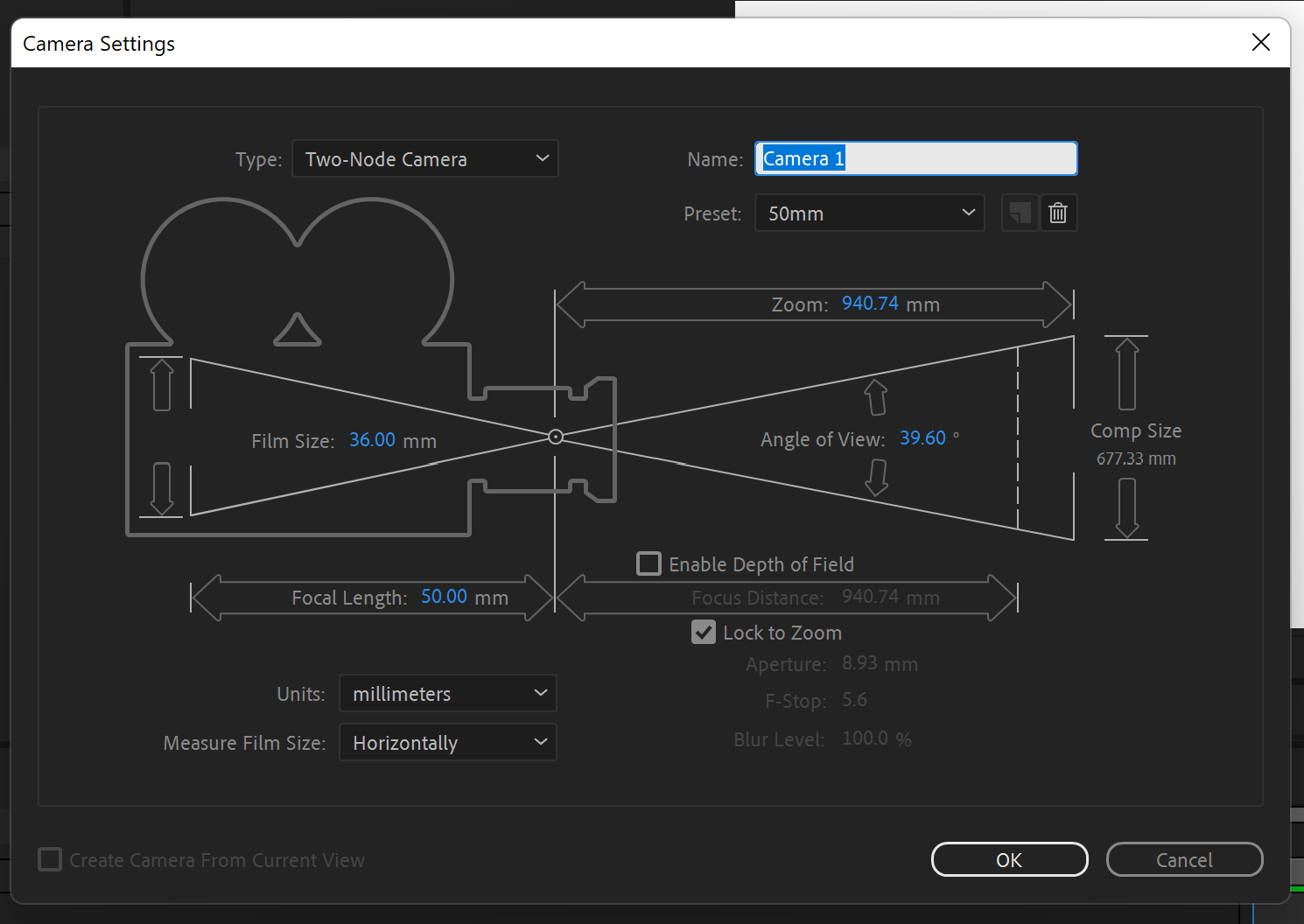
Task: Click the Focal Length value 50.00
Action: pyautogui.click(x=444, y=596)
